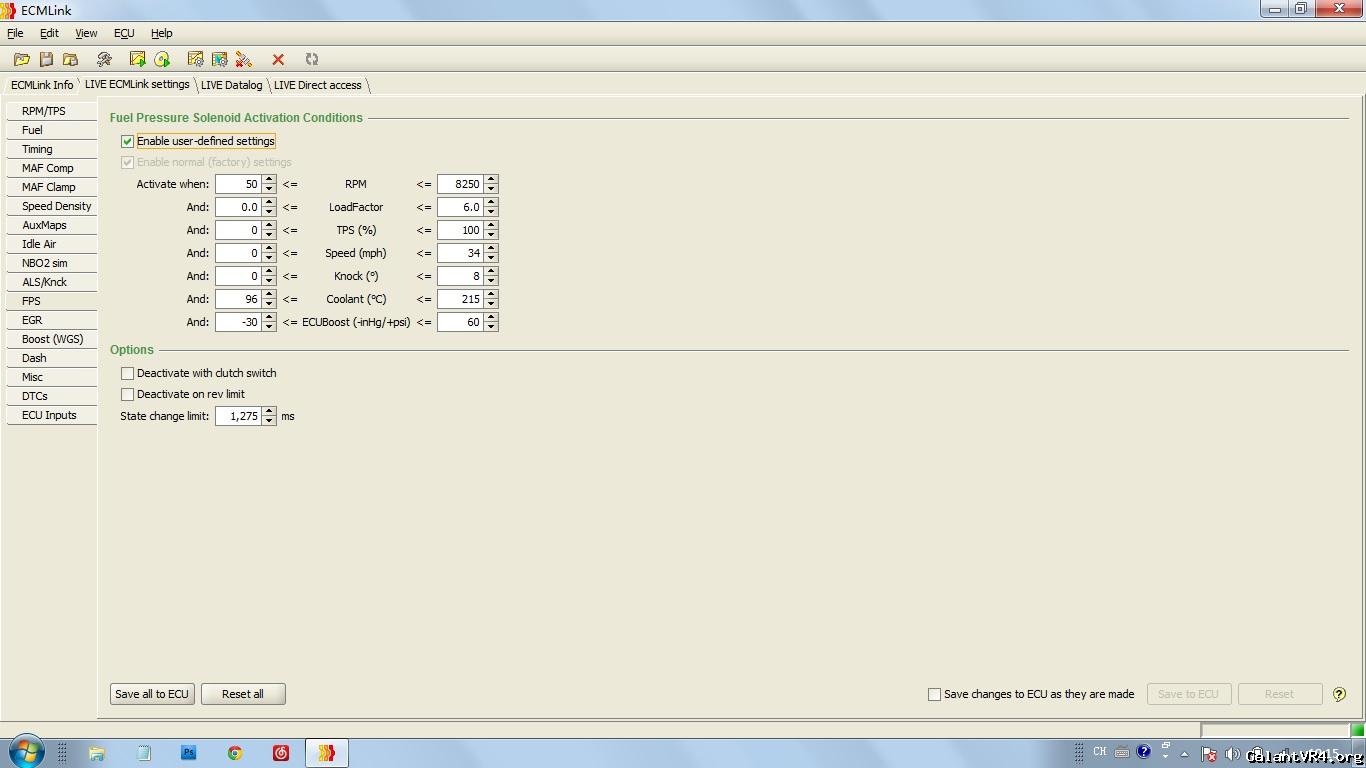Image resolution: width=1366 pixels, height=768 pixels.
Task: Open Chrome from the taskbar
Action: coord(235,753)
